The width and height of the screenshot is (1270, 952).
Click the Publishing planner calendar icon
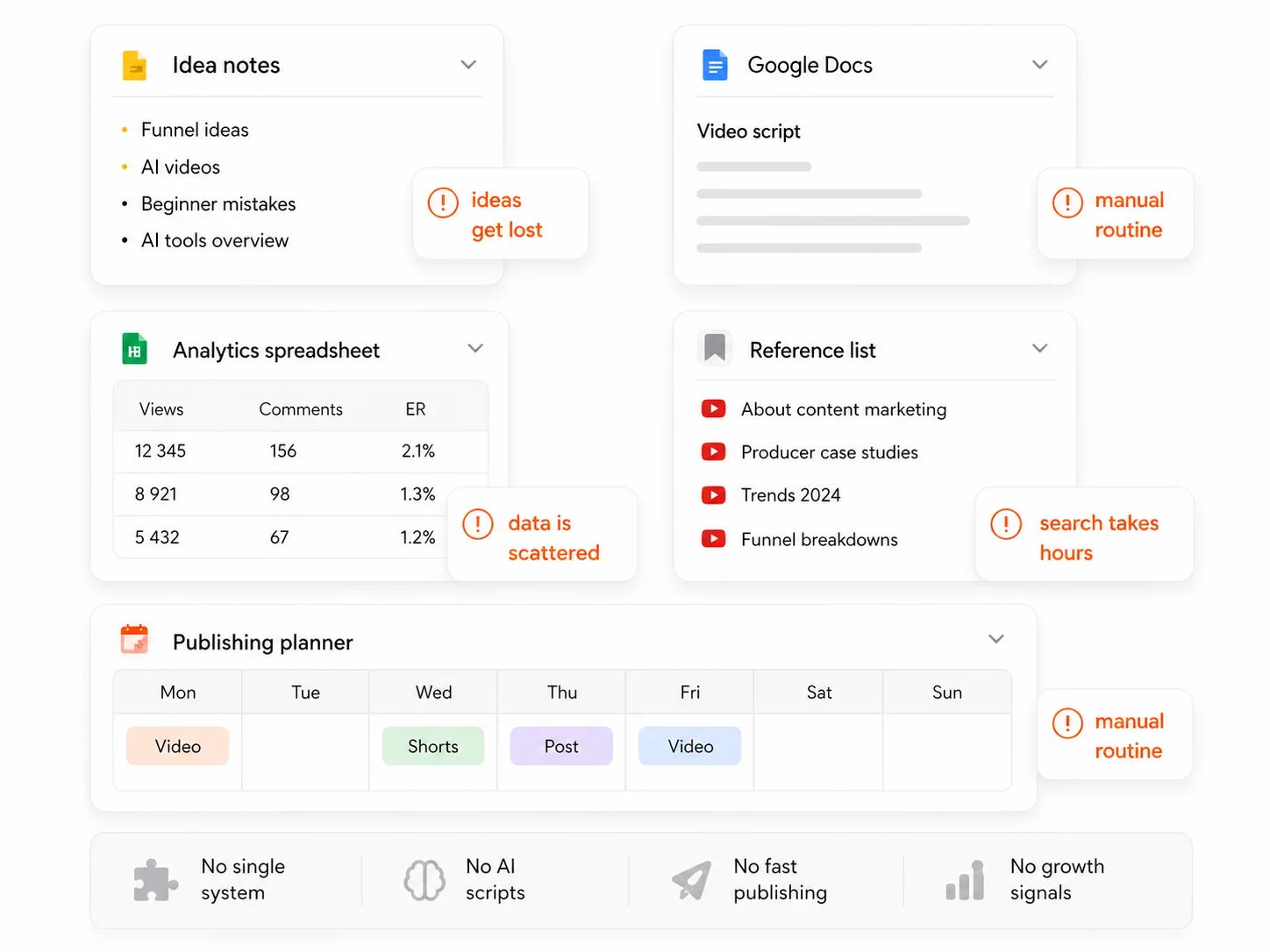134,640
